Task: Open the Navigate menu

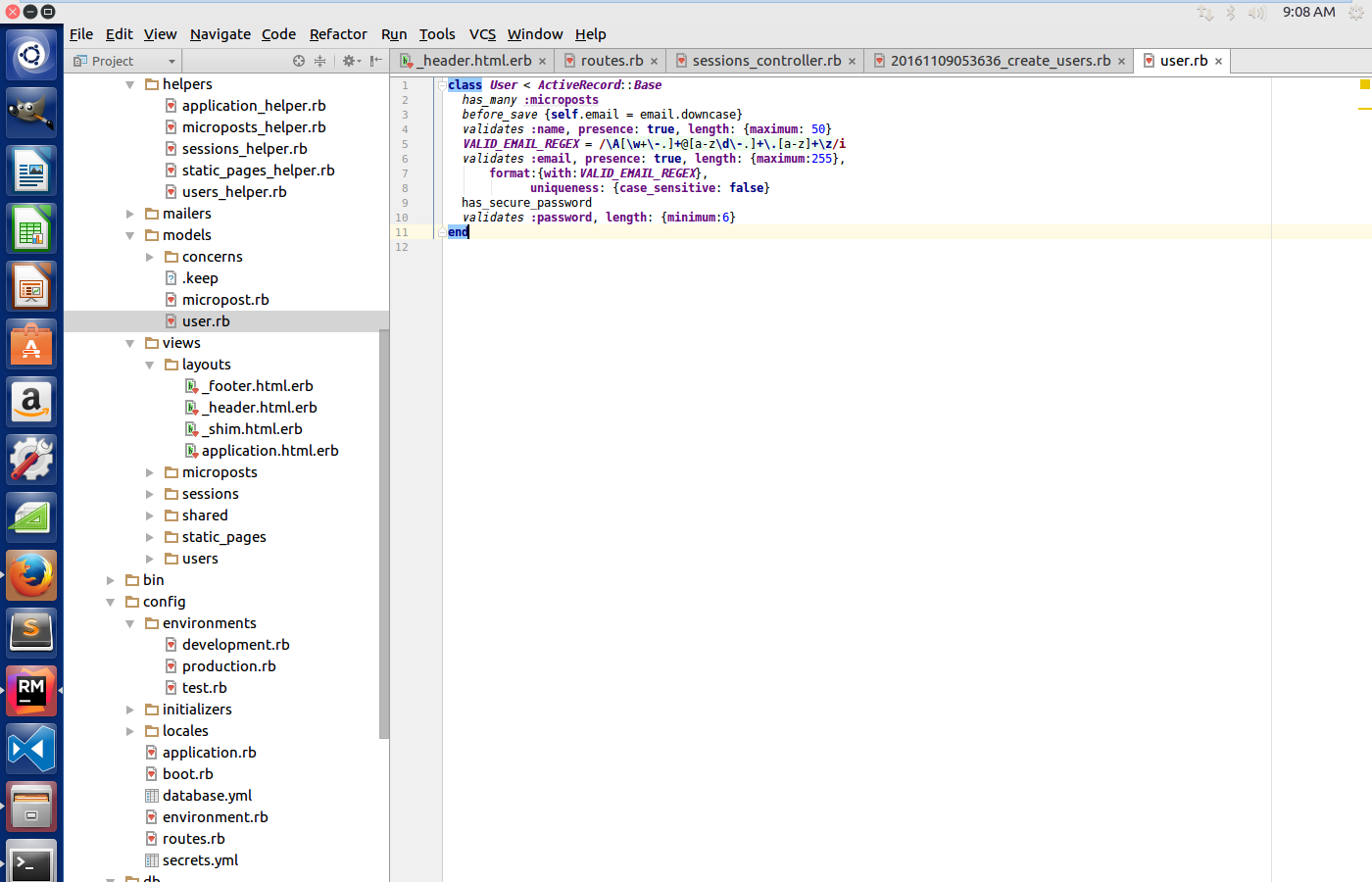Action: point(220,33)
